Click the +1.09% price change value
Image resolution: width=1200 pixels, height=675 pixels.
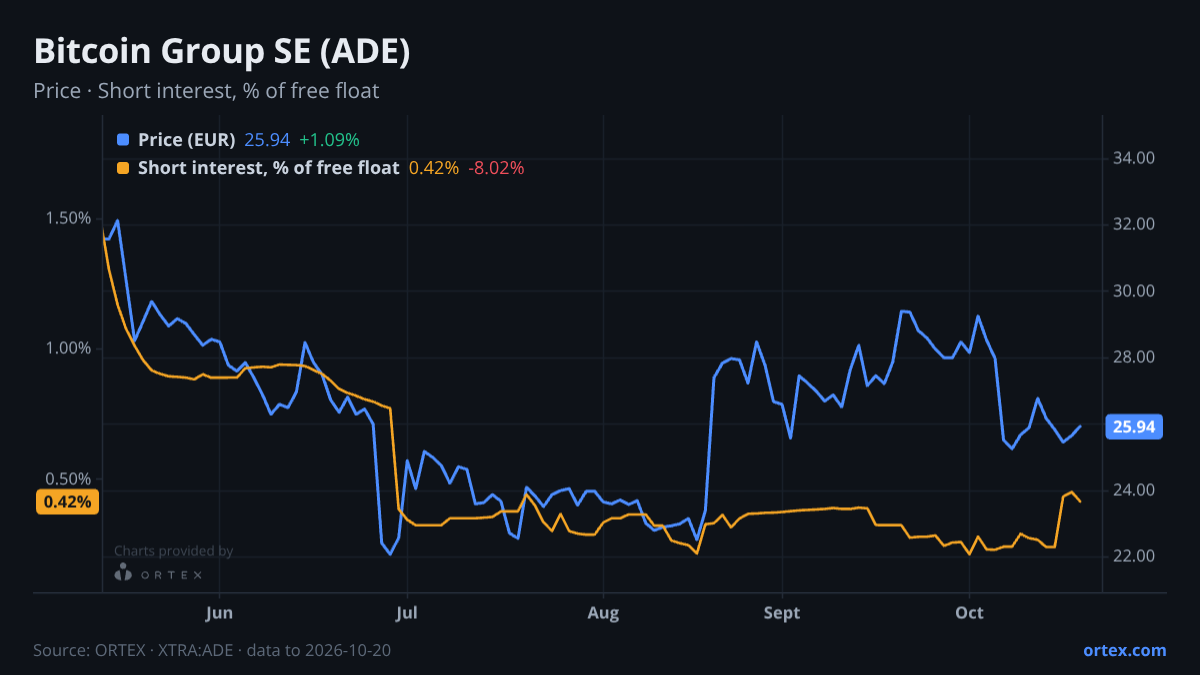[x=329, y=140]
